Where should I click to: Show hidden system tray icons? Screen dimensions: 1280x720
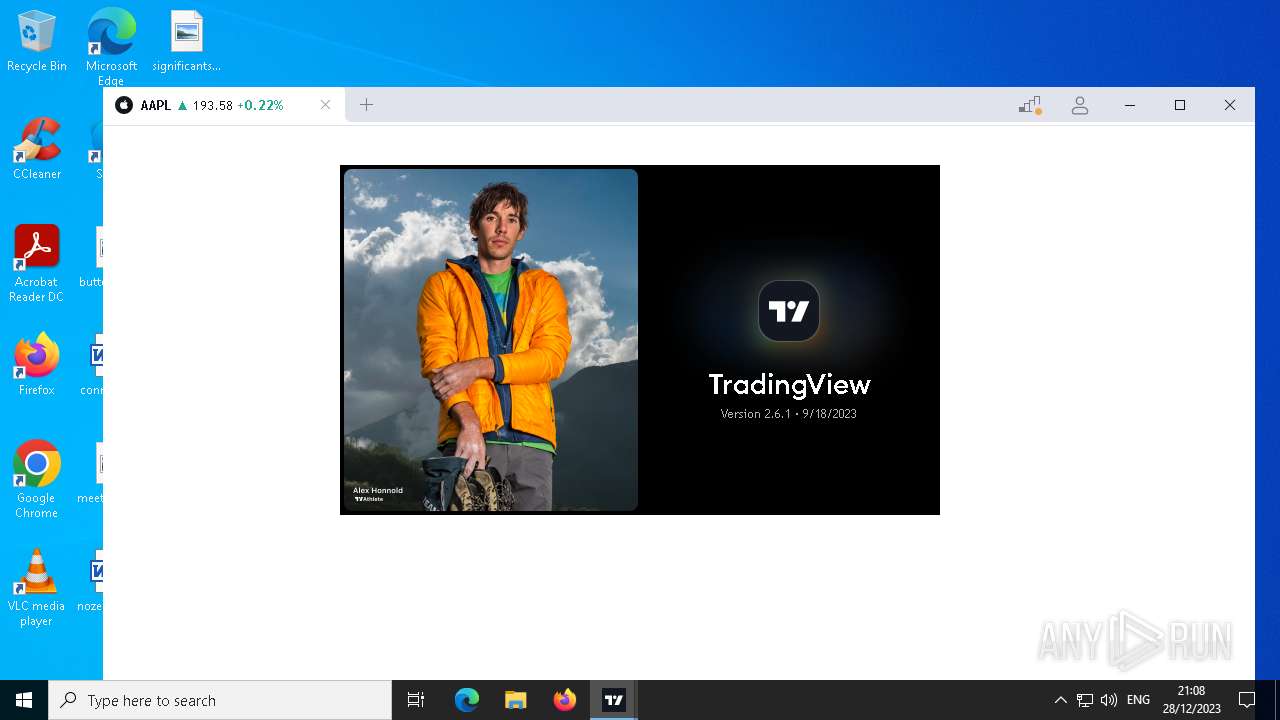pos(1061,700)
